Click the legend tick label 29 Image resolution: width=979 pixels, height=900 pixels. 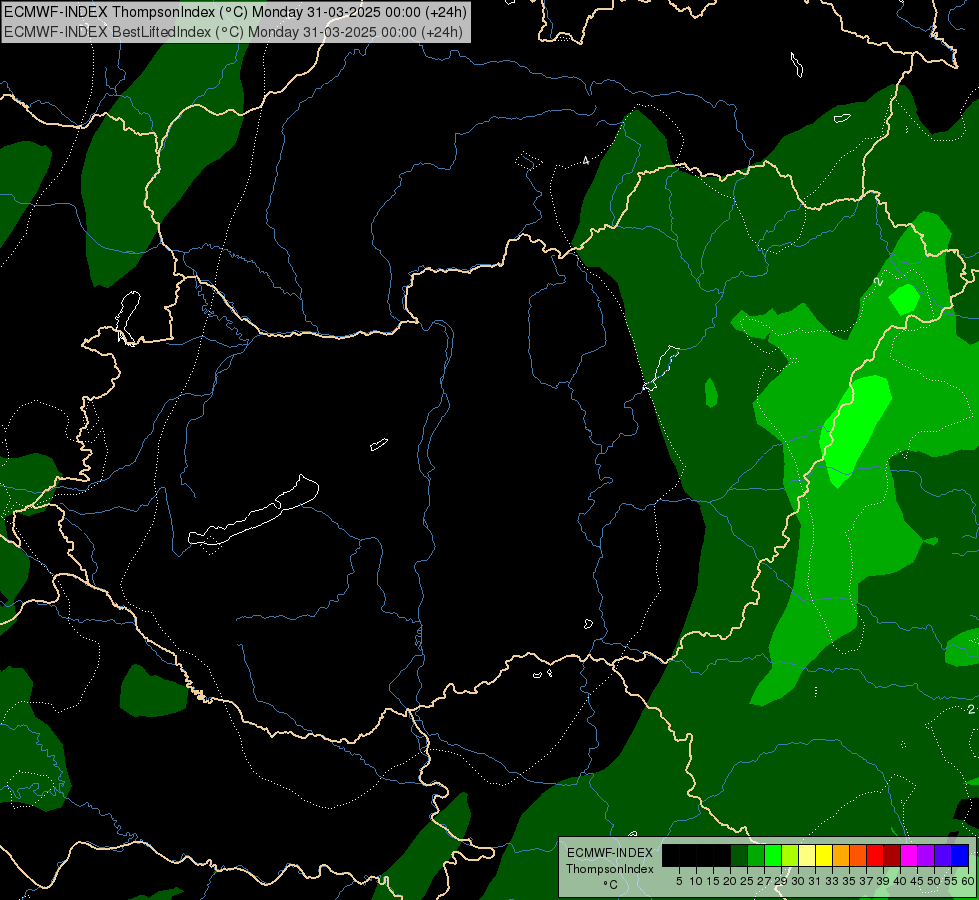(781, 881)
